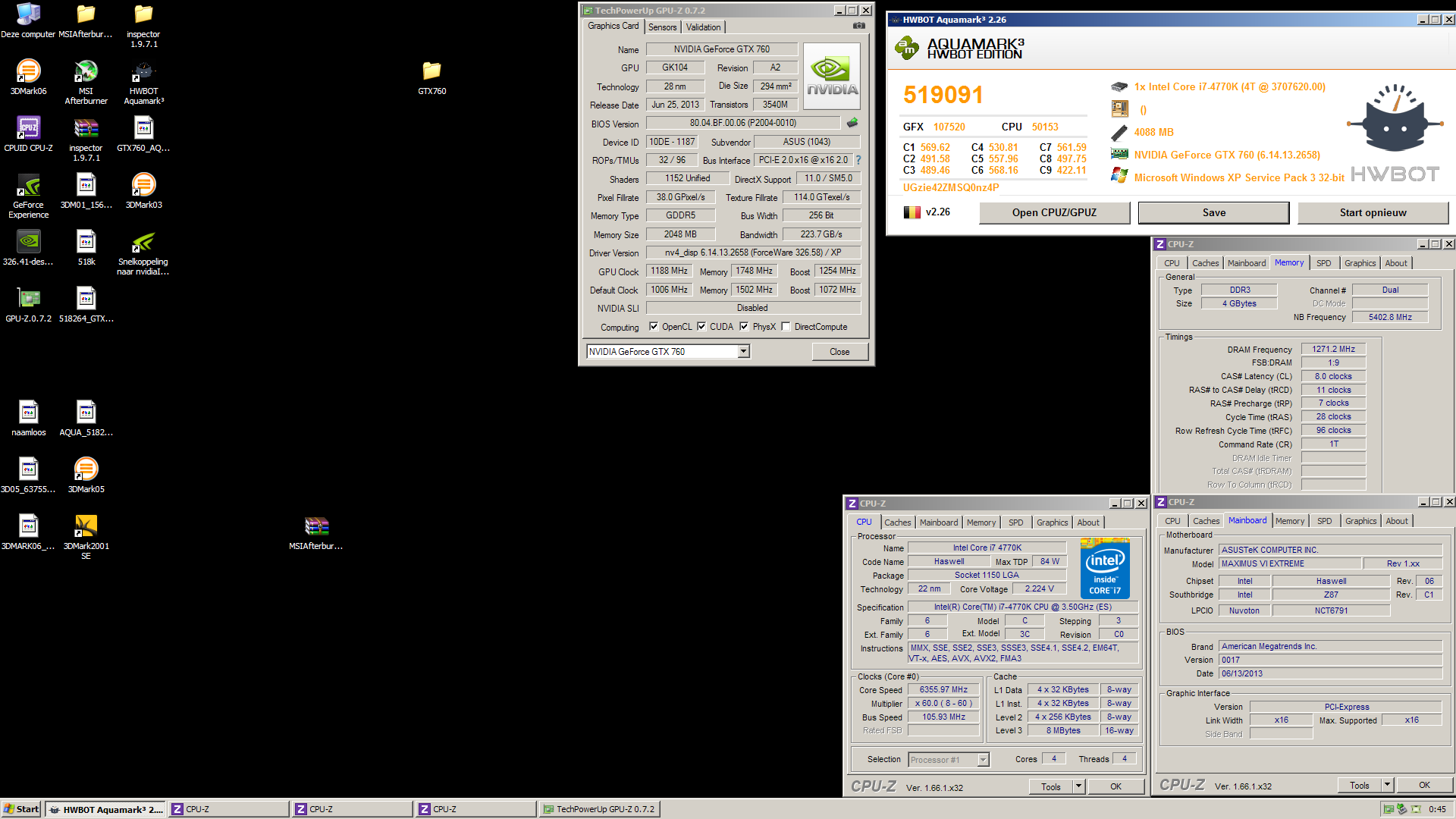Screen dimensions: 1456x819
Task: Click the GPU-Z screenshot camera icon
Action: point(858,26)
